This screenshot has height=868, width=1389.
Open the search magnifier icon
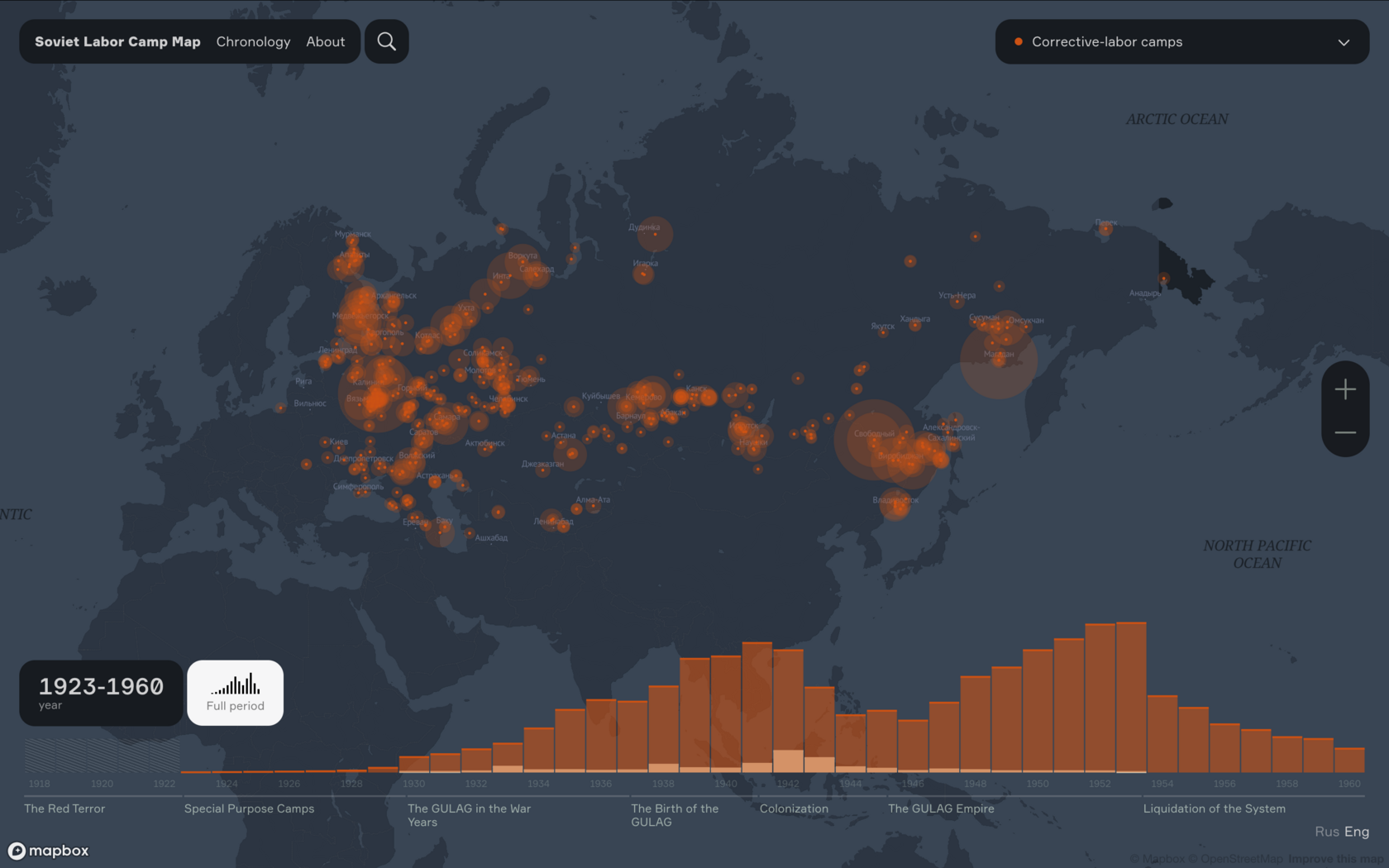[x=386, y=41]
